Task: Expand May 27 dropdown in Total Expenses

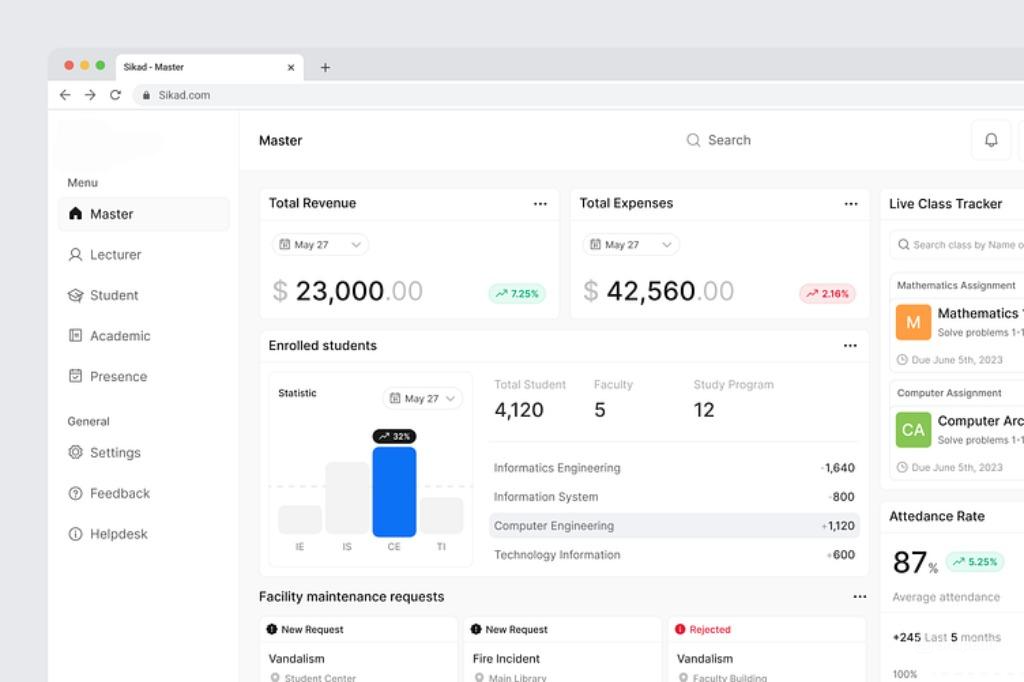Action: 631,245
